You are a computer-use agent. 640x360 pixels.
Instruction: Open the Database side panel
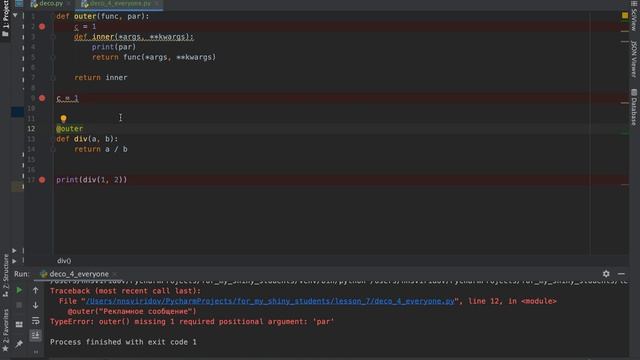(x=633, y=107)
